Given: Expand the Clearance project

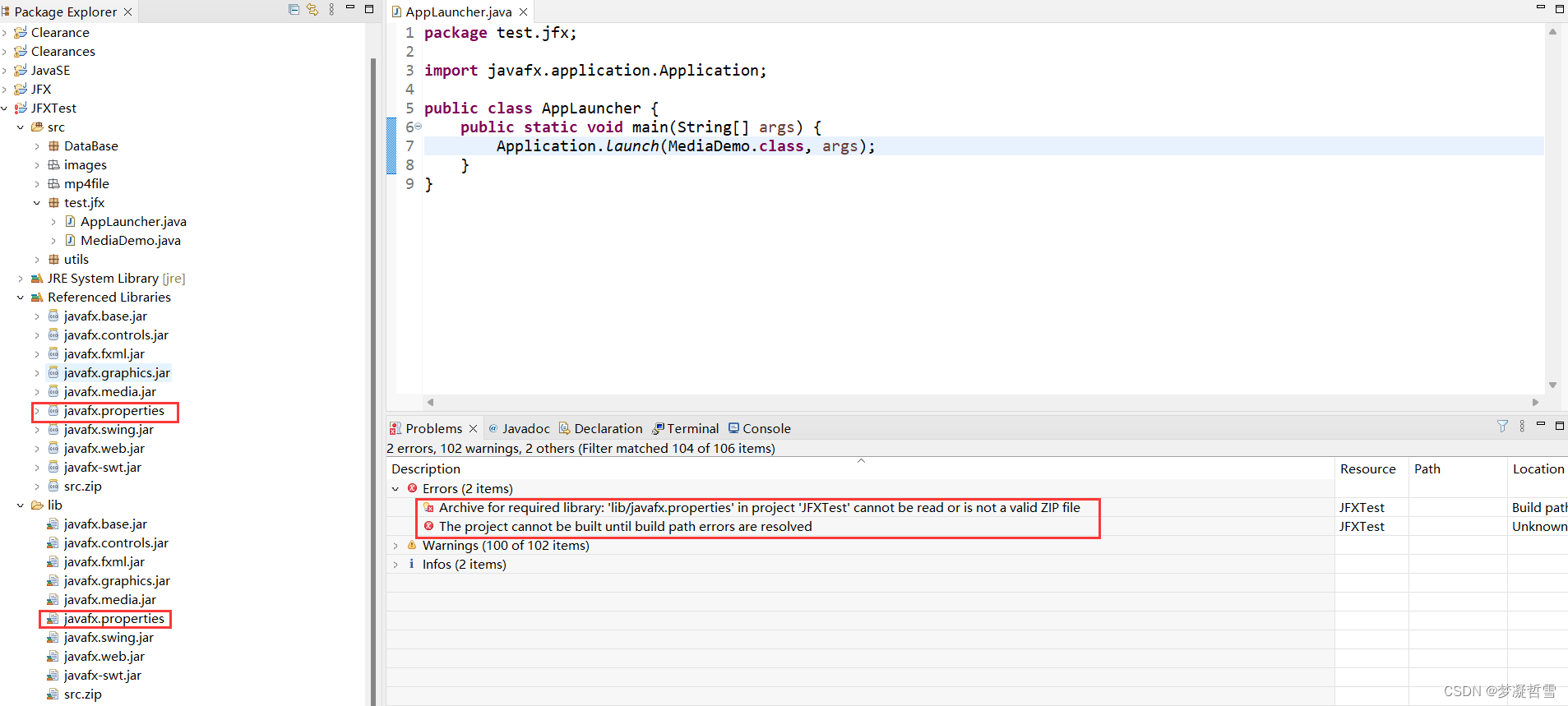Looking at the screenshot, I should (x=4, y=32).
